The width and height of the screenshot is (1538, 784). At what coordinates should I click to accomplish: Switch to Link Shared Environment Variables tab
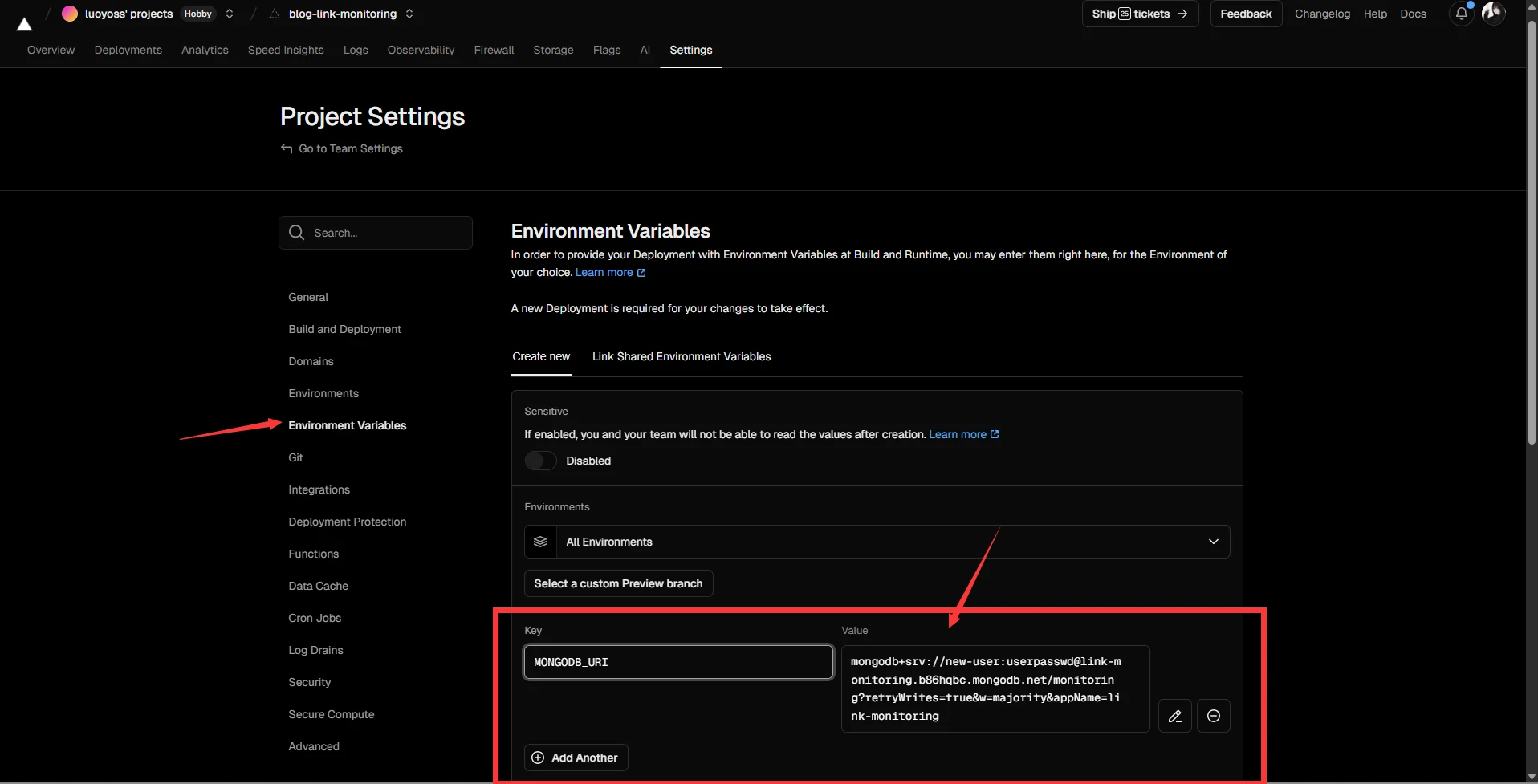tap(681, 356)
